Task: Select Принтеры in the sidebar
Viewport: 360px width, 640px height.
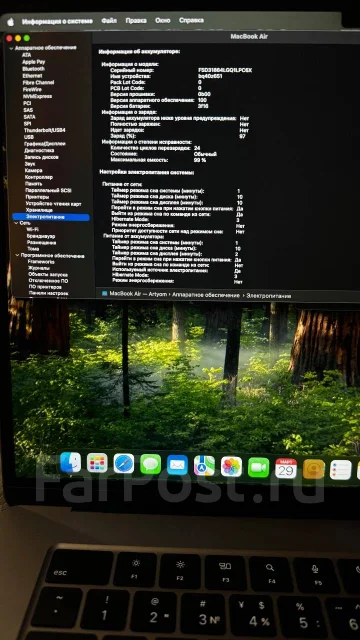Action: click(37, 197)
